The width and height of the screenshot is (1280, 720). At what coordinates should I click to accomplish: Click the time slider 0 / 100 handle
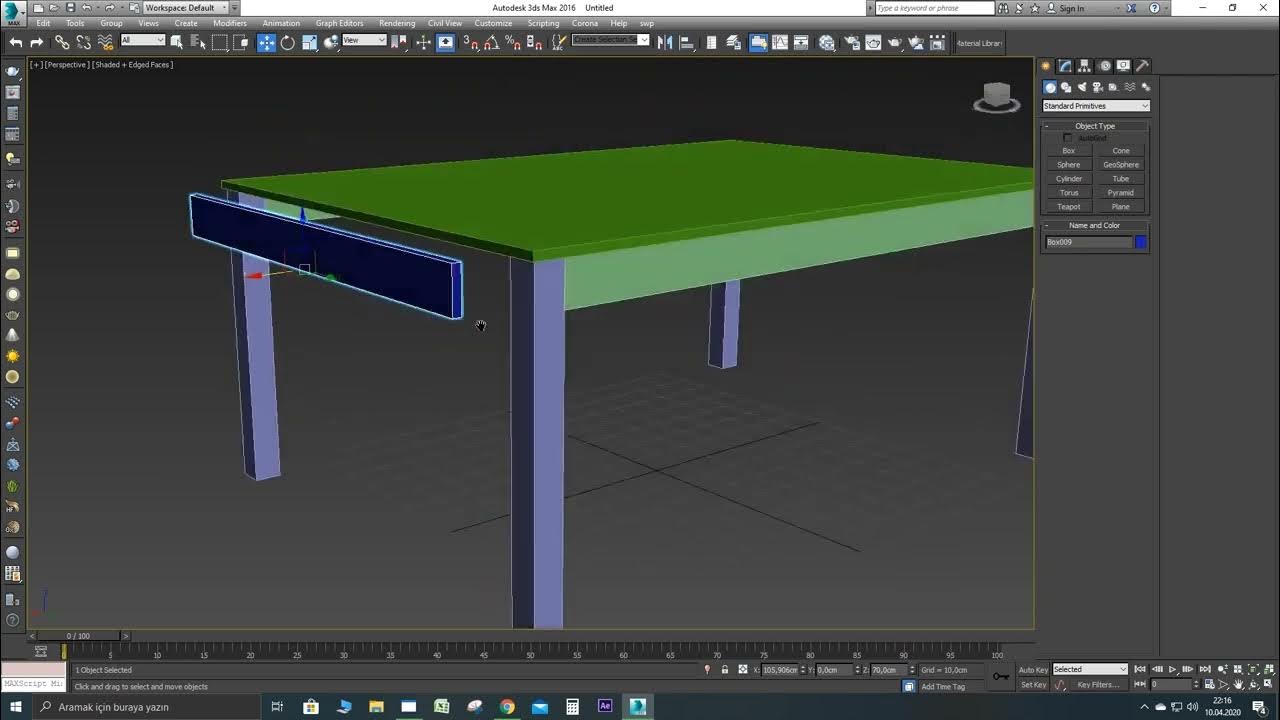click(78, 636)
